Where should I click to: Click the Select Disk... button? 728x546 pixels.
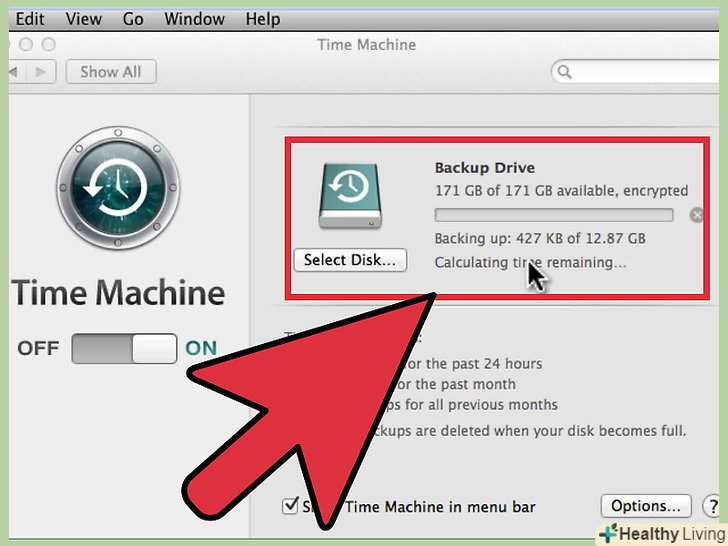point(351,260)
